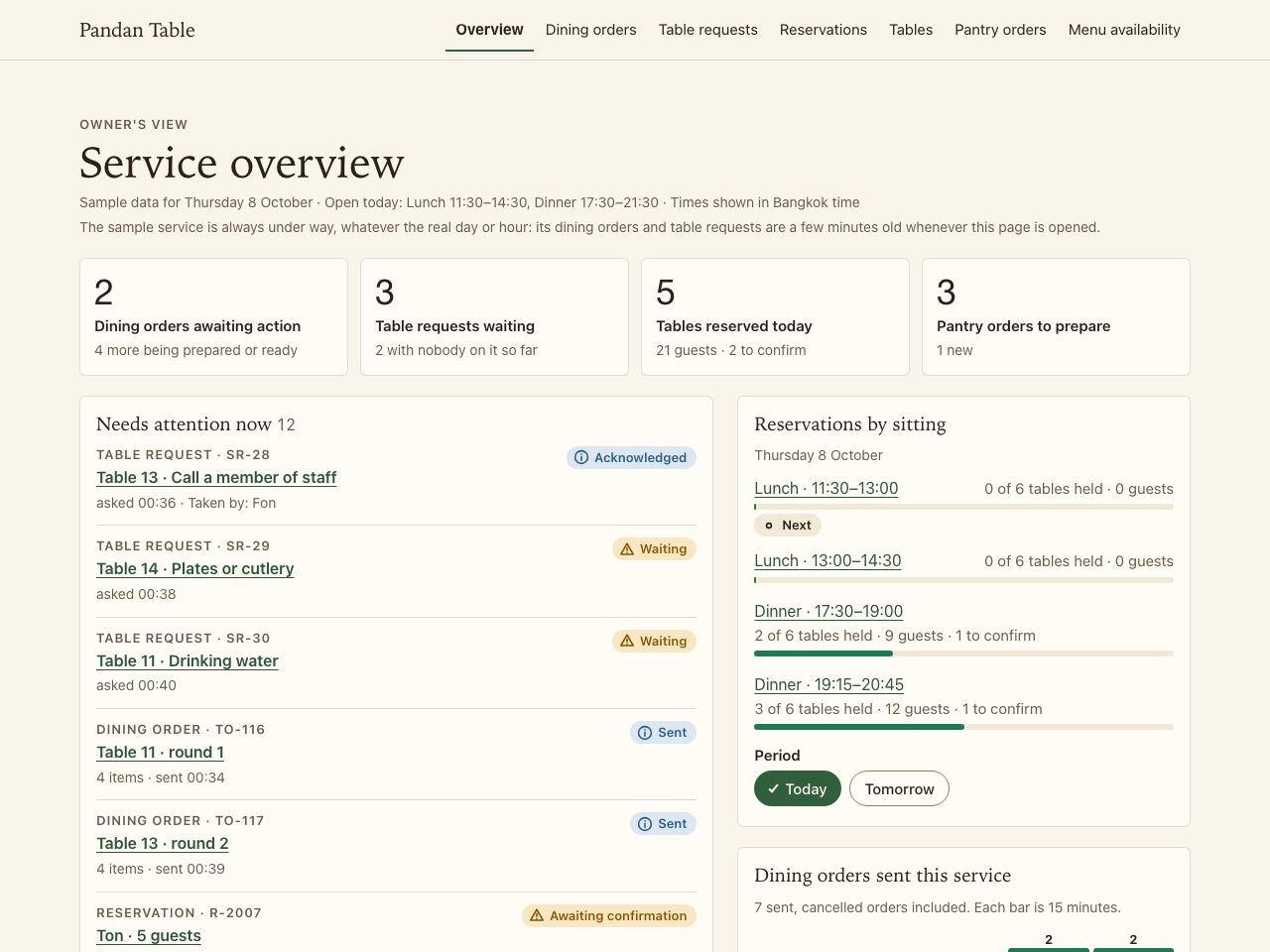Click the "Reservations by sitting" heading
This screenshot has height=952, width=1270.
[x=850, y=424]
